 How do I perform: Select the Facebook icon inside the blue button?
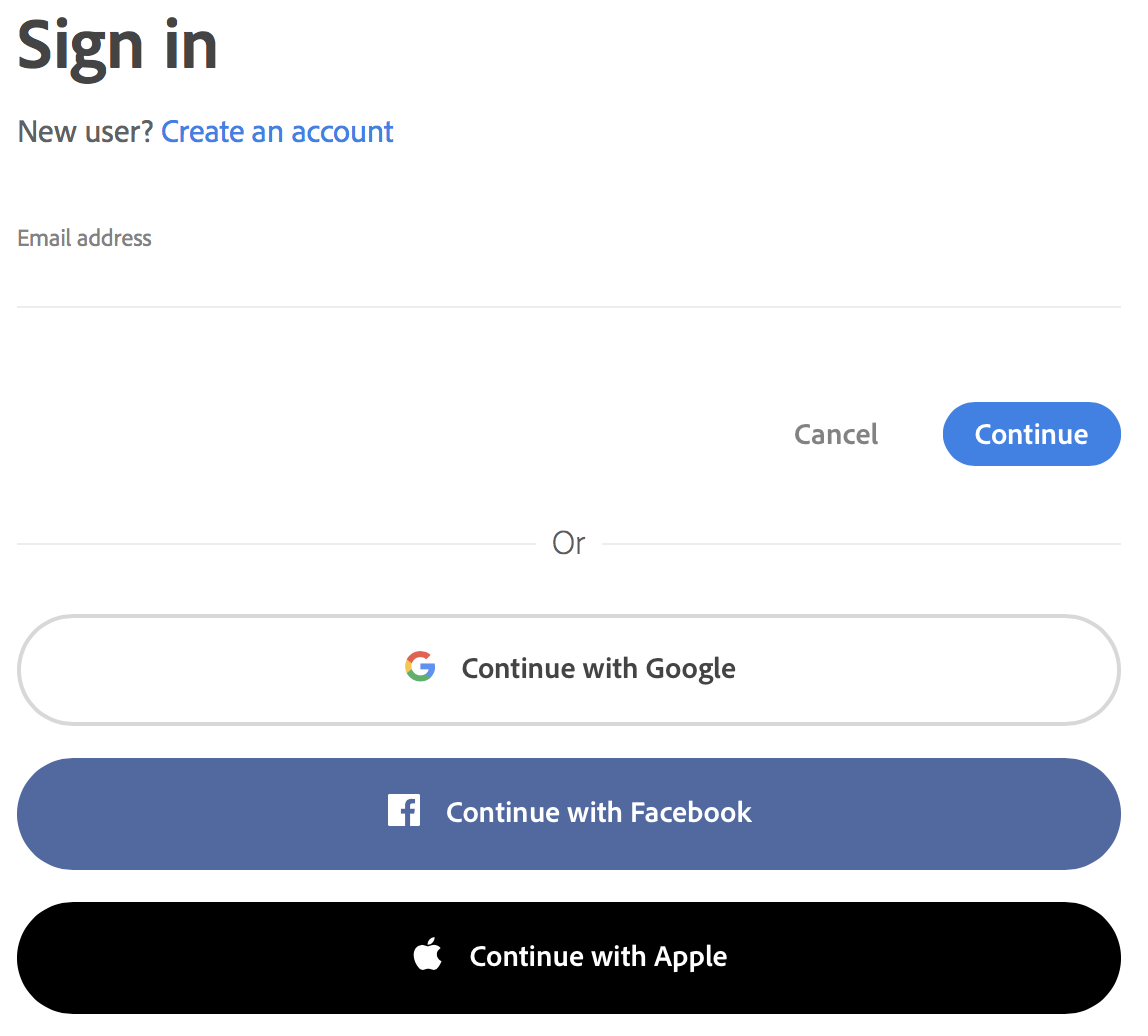(404, 811)
